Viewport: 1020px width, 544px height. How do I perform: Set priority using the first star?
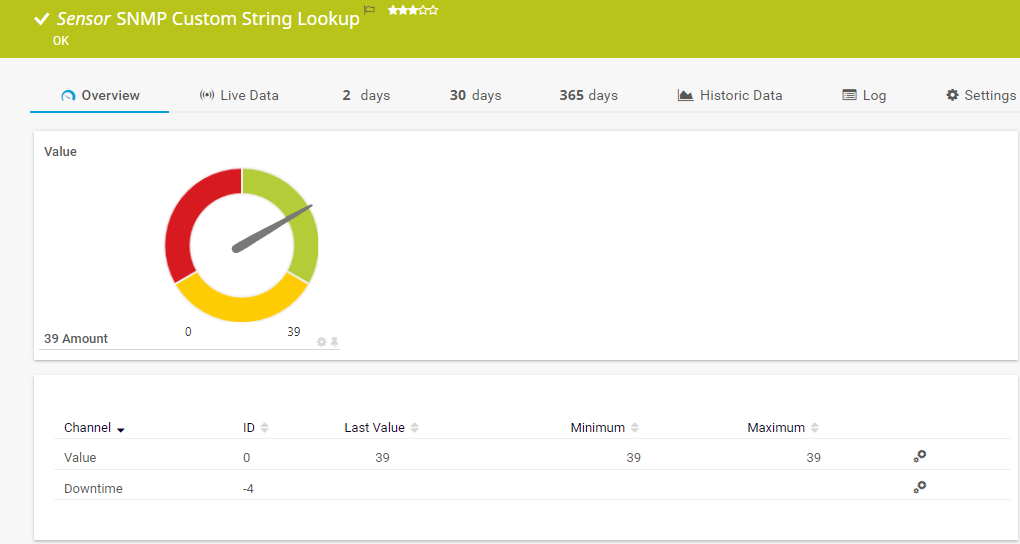392,10
